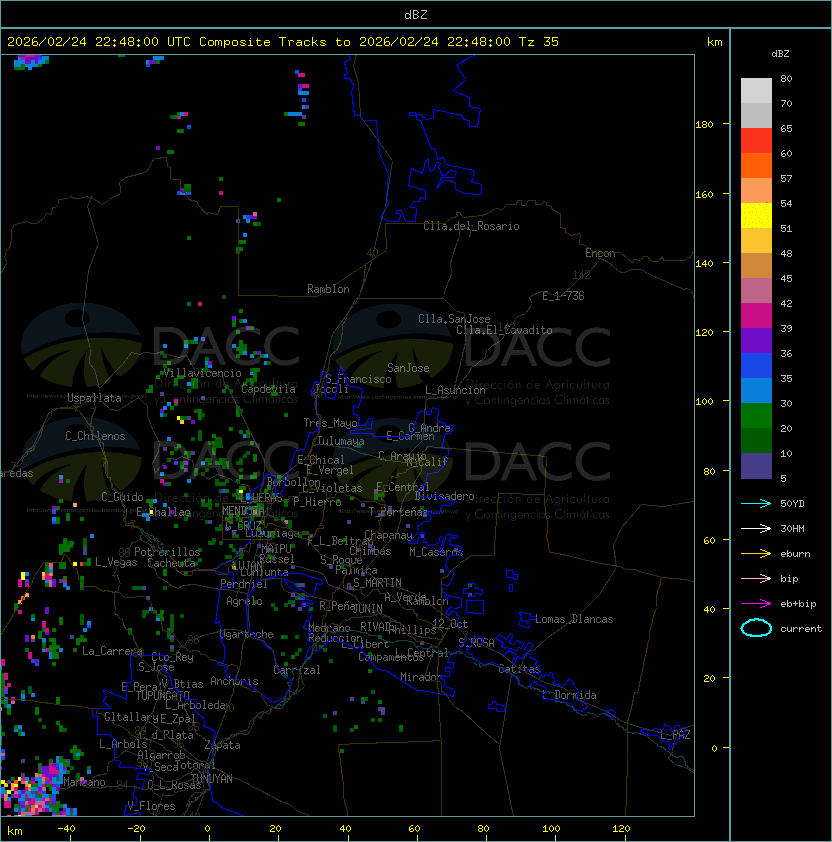
Task: Click the magenta-pink dBZ legend swatch
Action: pyautogui.click(x=756, y=316)
